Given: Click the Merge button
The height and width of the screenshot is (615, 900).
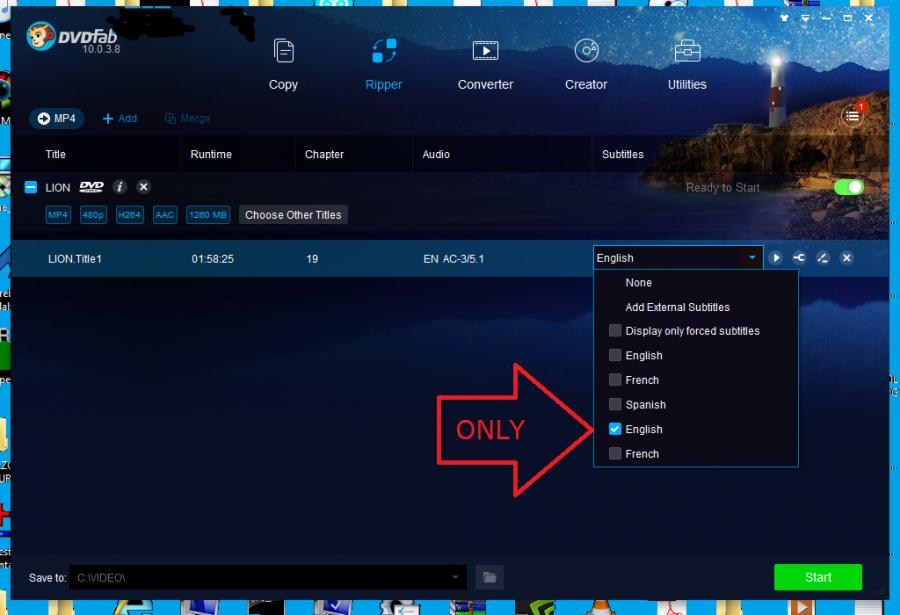Looking at the screenshot, I should point(188,118).
